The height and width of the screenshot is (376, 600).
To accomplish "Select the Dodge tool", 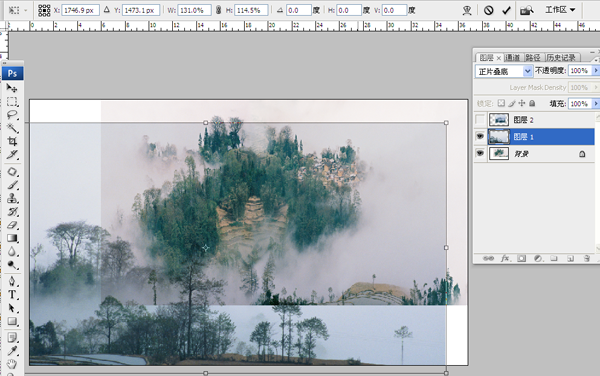I will [x=12, y=265].
